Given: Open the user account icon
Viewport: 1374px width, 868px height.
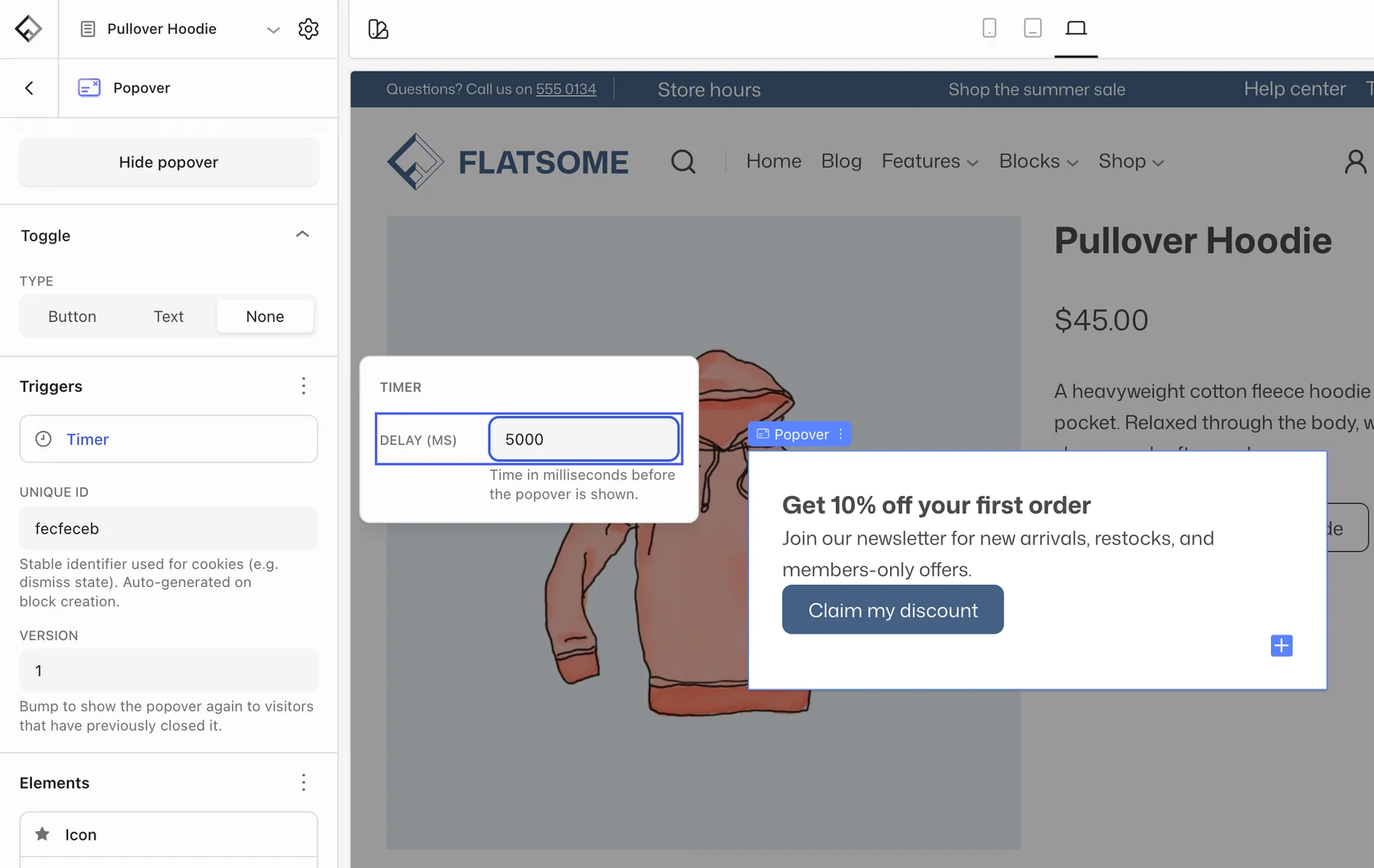Looking at the screenshot, I should (x=1356, y=162).
